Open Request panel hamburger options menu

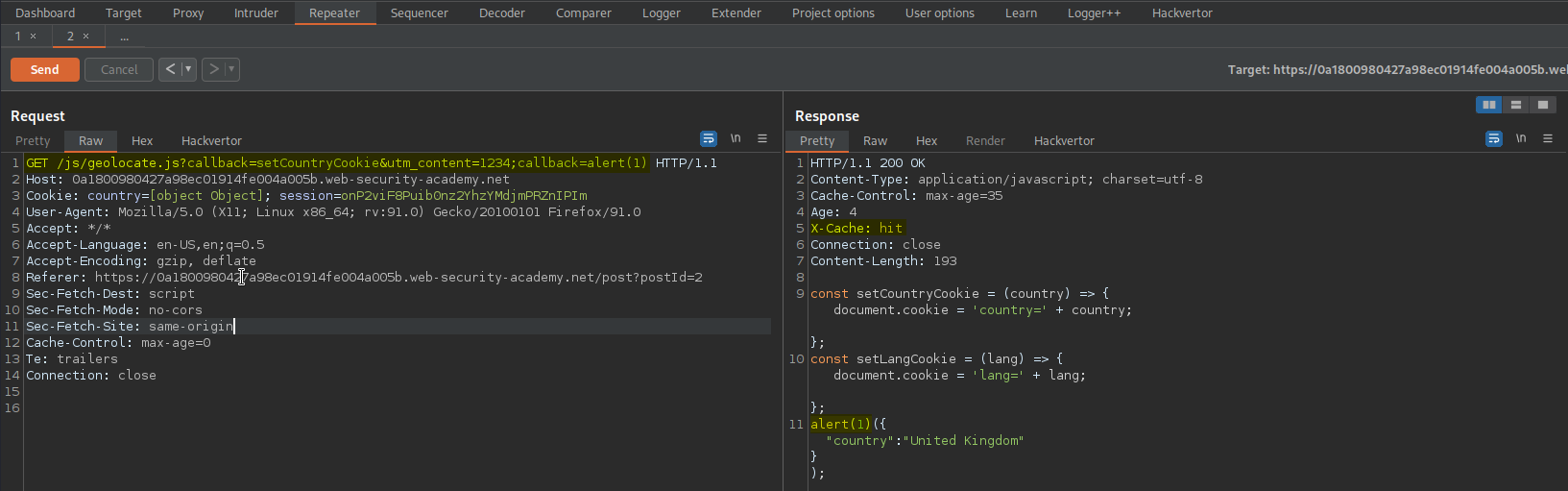762,139
